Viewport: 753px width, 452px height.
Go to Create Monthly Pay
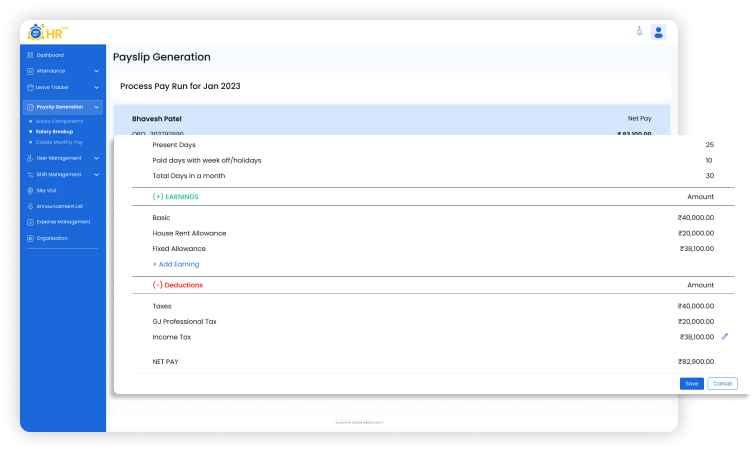click(x=60, y=142)
